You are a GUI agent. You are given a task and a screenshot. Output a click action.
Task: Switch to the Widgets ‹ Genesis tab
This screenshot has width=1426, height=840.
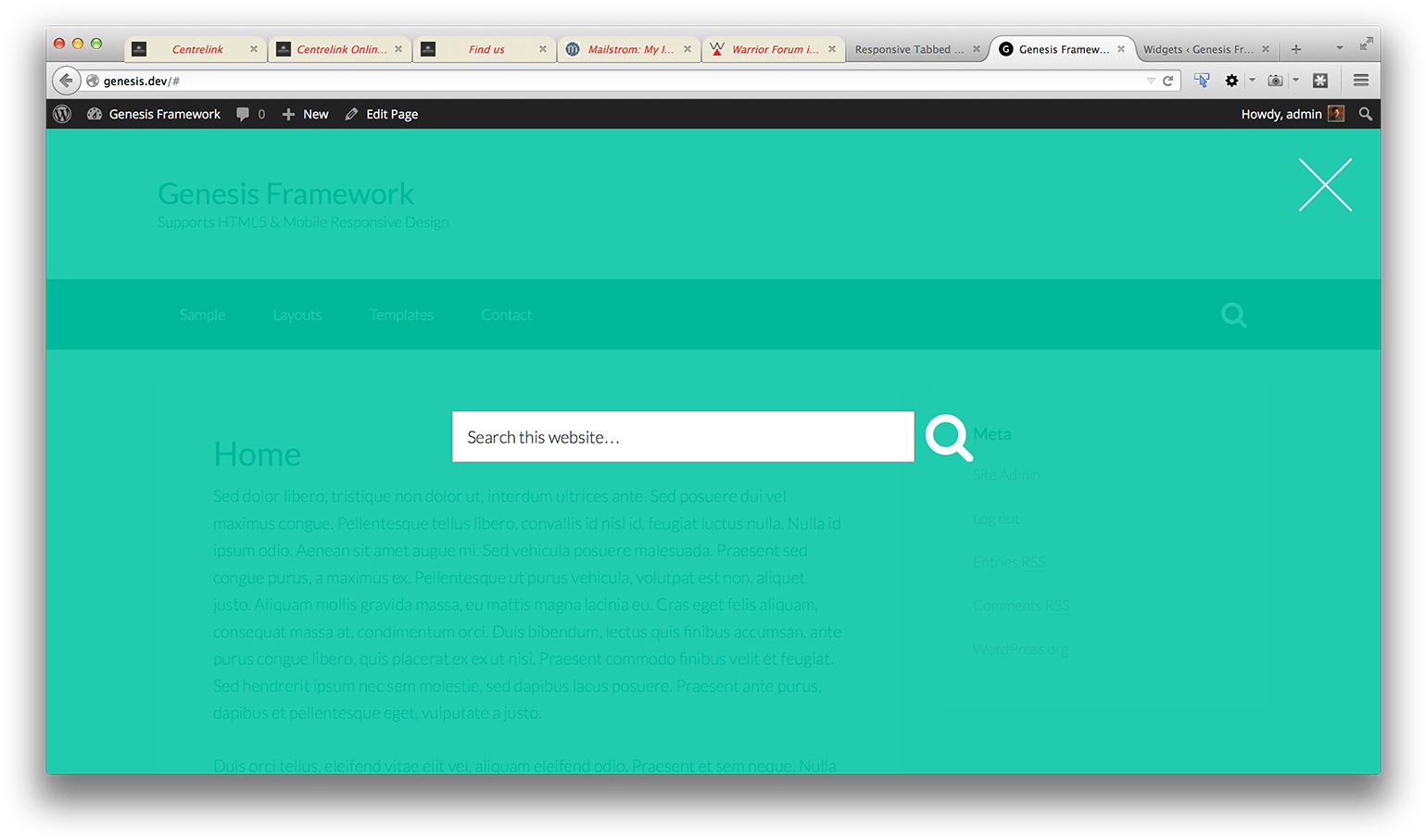1197,49
